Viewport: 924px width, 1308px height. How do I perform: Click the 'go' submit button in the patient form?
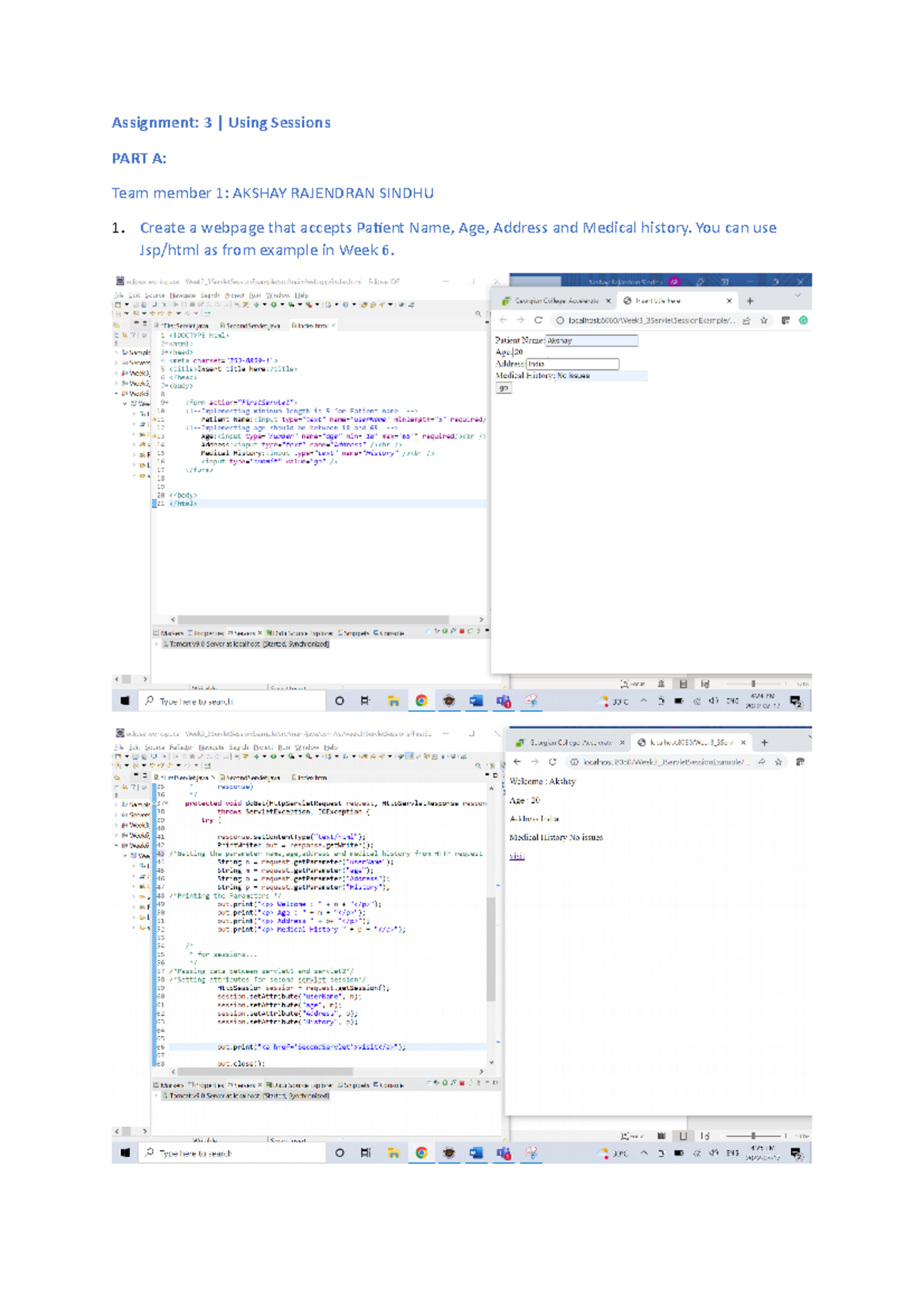[503, 388]
